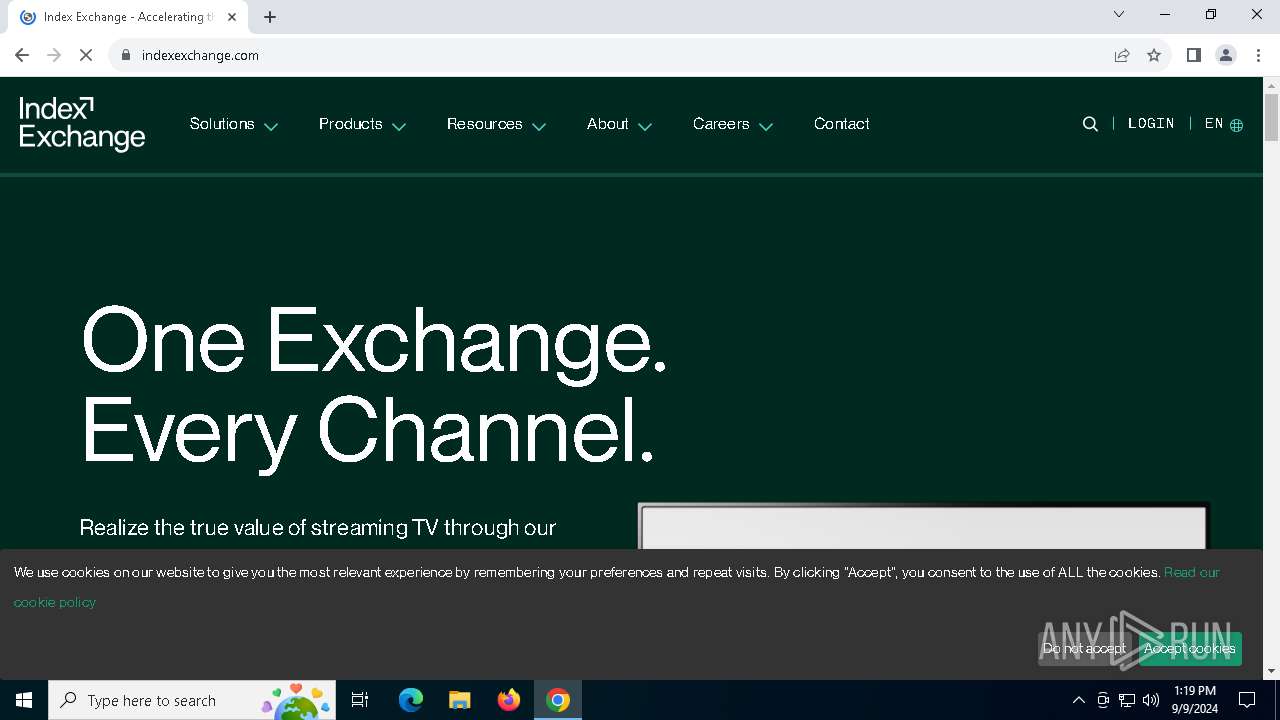1280x720 pixels.
Task: Open the Resources nav item
Action: click(x=485, y=124)
